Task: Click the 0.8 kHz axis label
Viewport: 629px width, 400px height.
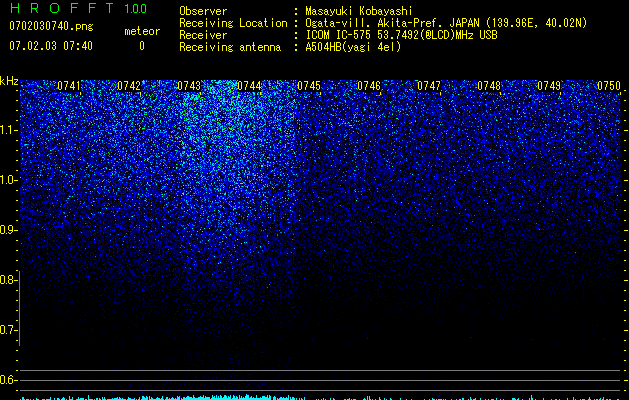Action: 8,280
